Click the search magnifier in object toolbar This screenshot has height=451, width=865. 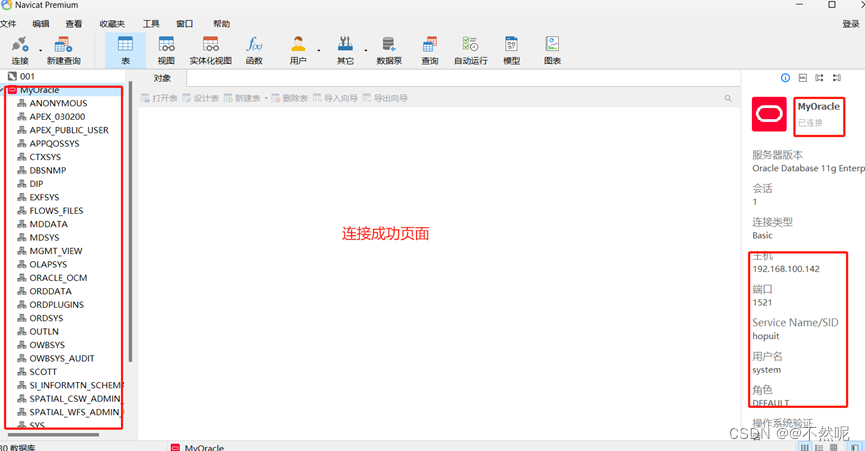728,98
